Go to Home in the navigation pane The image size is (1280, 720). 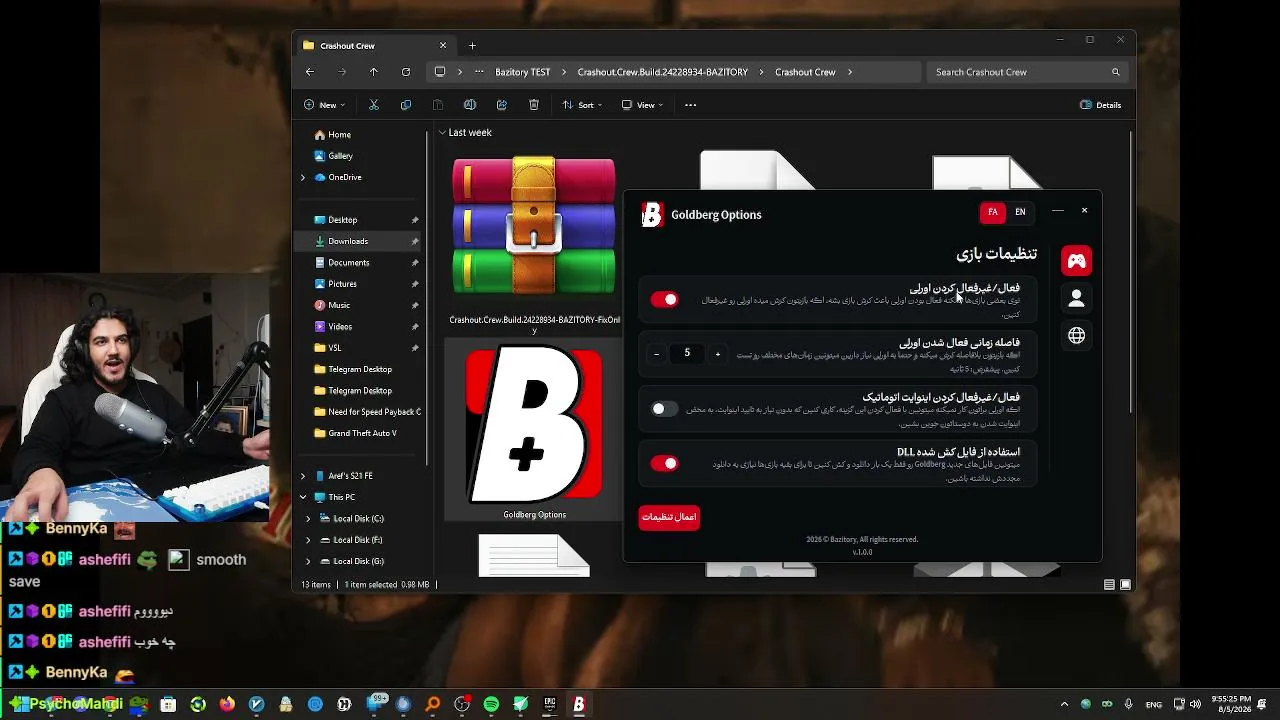coord(339,135)
